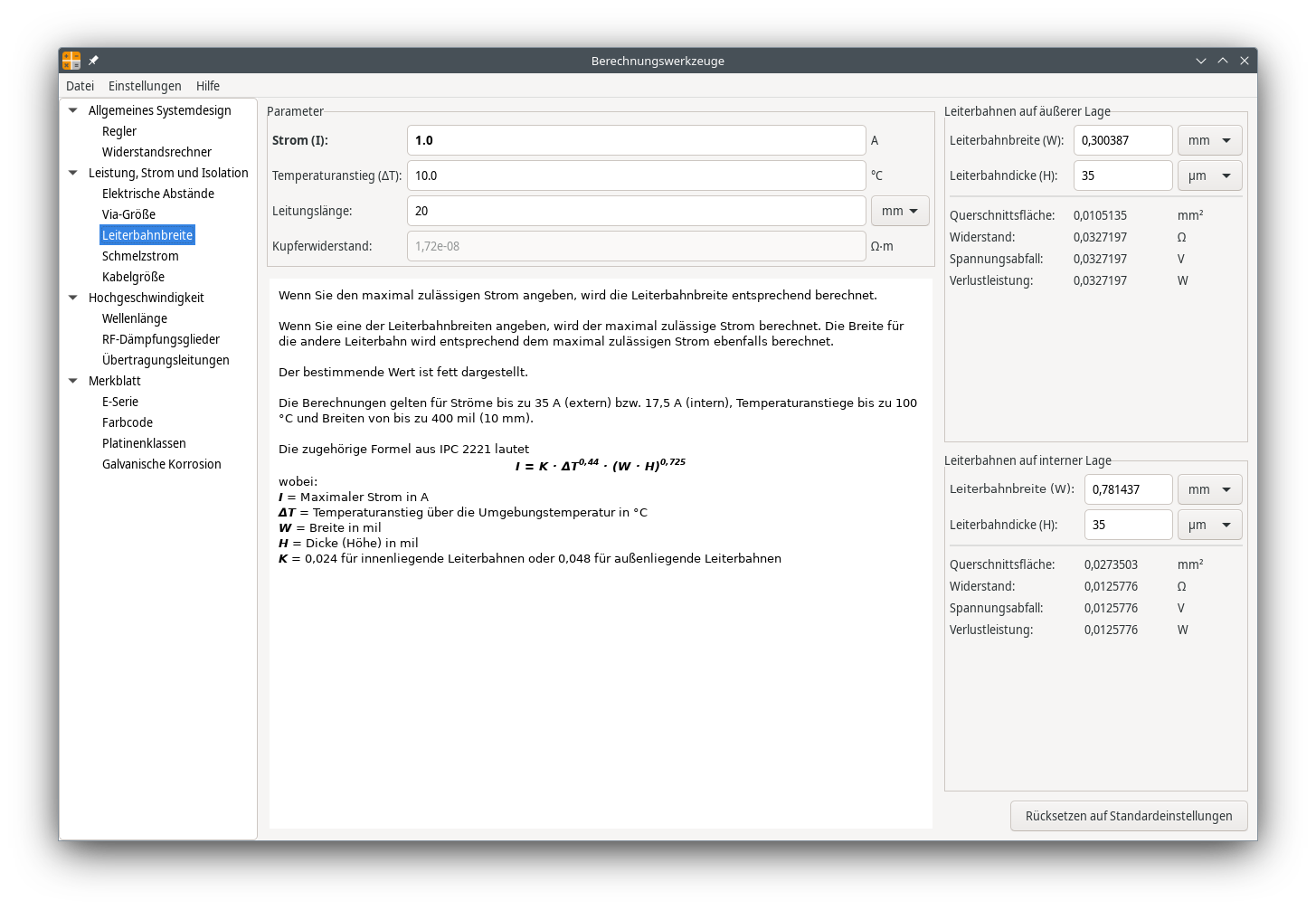Collapse the Merkblatt tree section
1316x910 pixels.
[x=73, y=381]
